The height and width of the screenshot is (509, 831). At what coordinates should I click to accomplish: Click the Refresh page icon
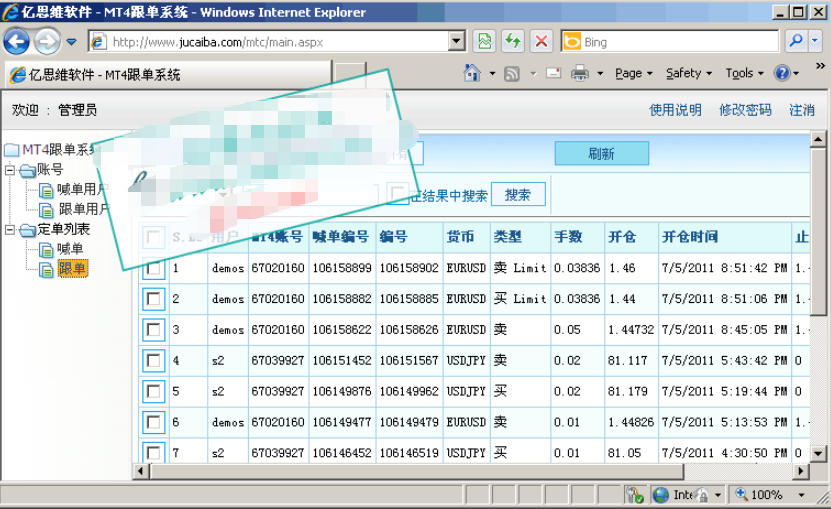pos(513,42)
